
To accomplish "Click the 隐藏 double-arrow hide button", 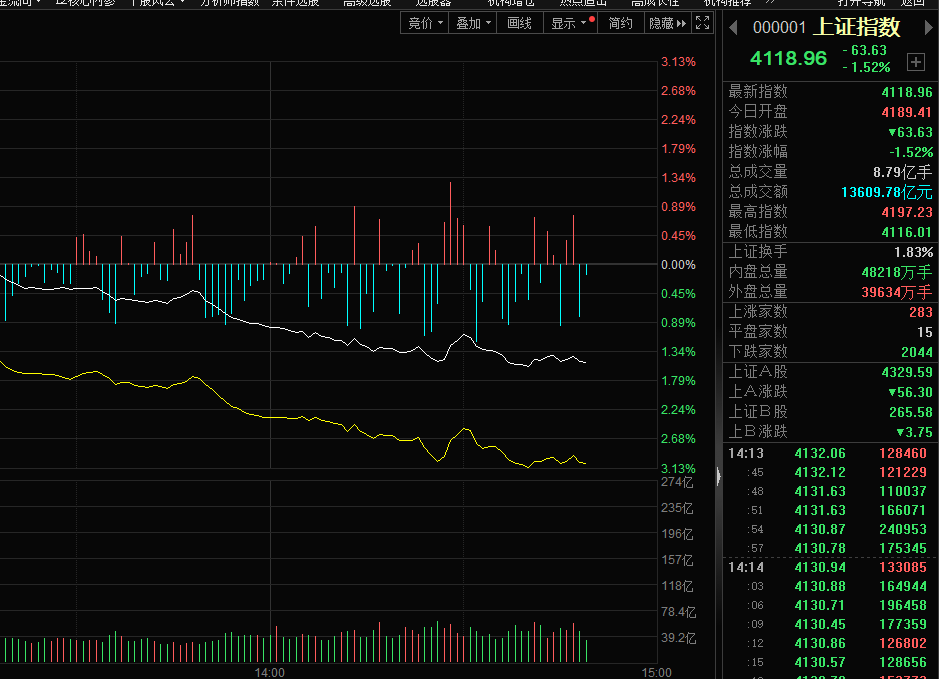I will [667, 23].
